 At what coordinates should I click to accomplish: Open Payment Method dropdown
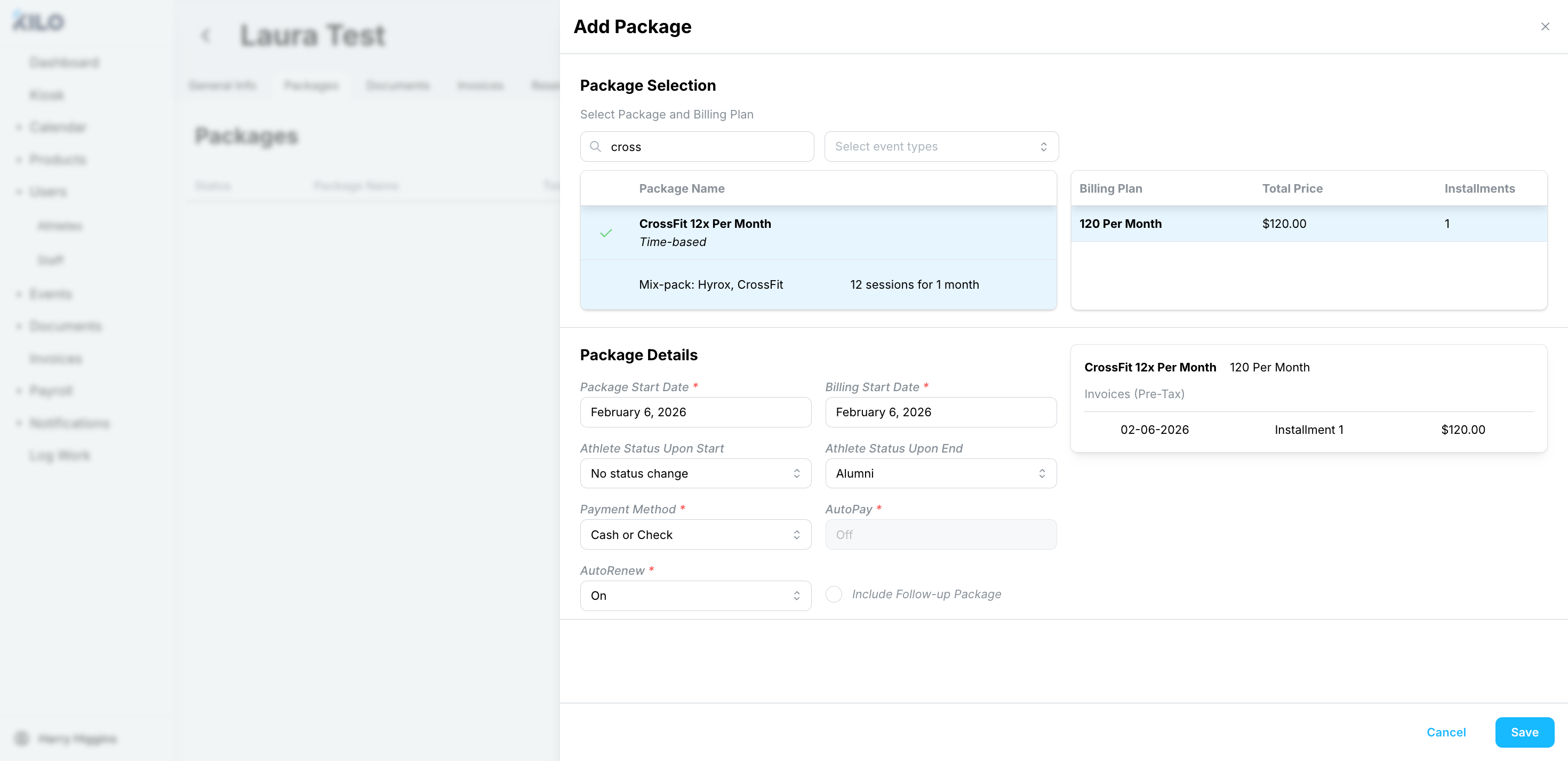pos(695,534)
